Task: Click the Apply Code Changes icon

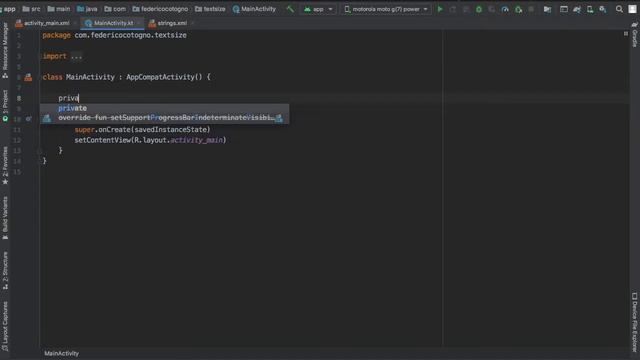Action: (466, 9)
